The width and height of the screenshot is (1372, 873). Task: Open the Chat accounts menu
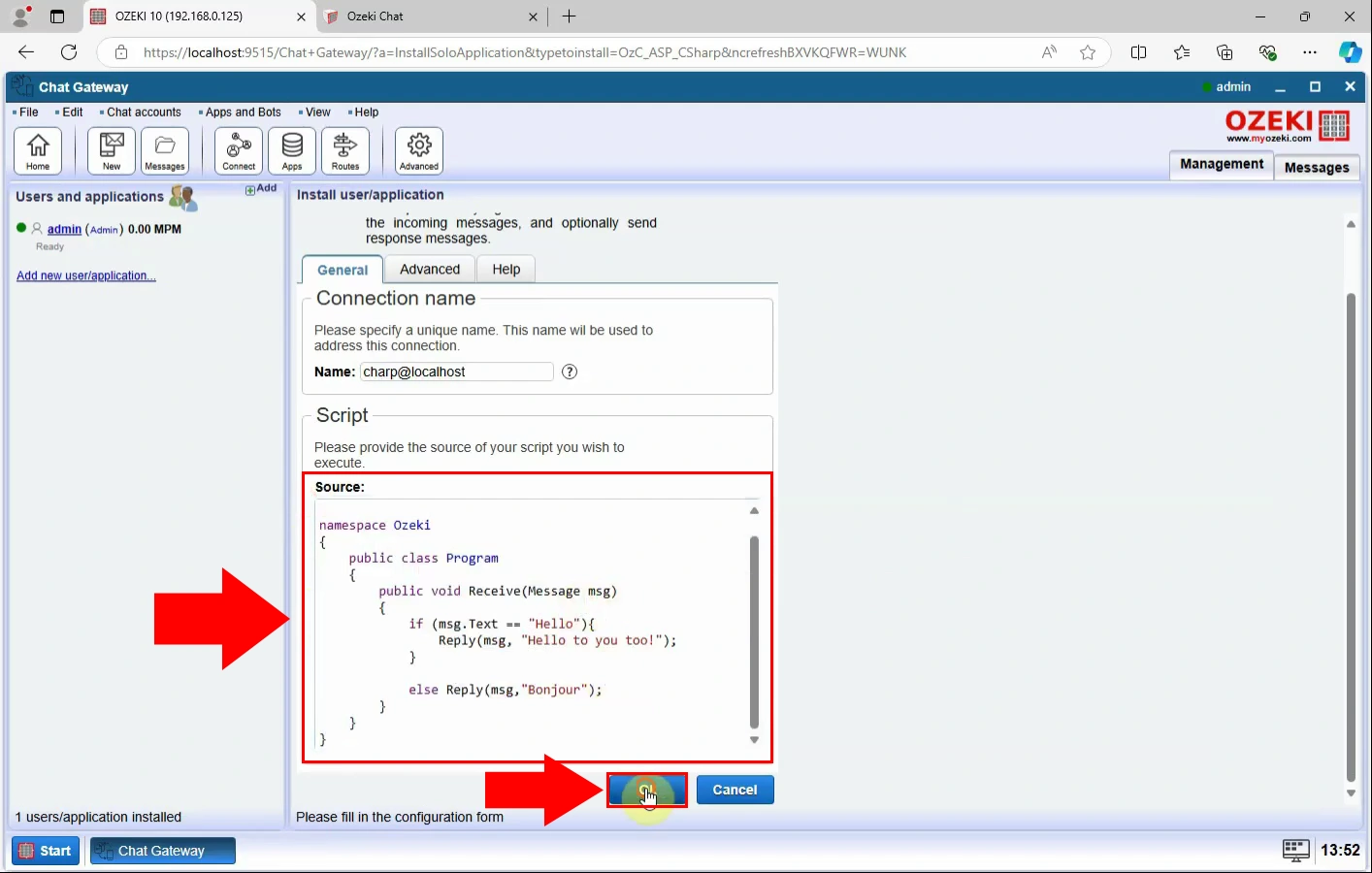pos(144,113)
